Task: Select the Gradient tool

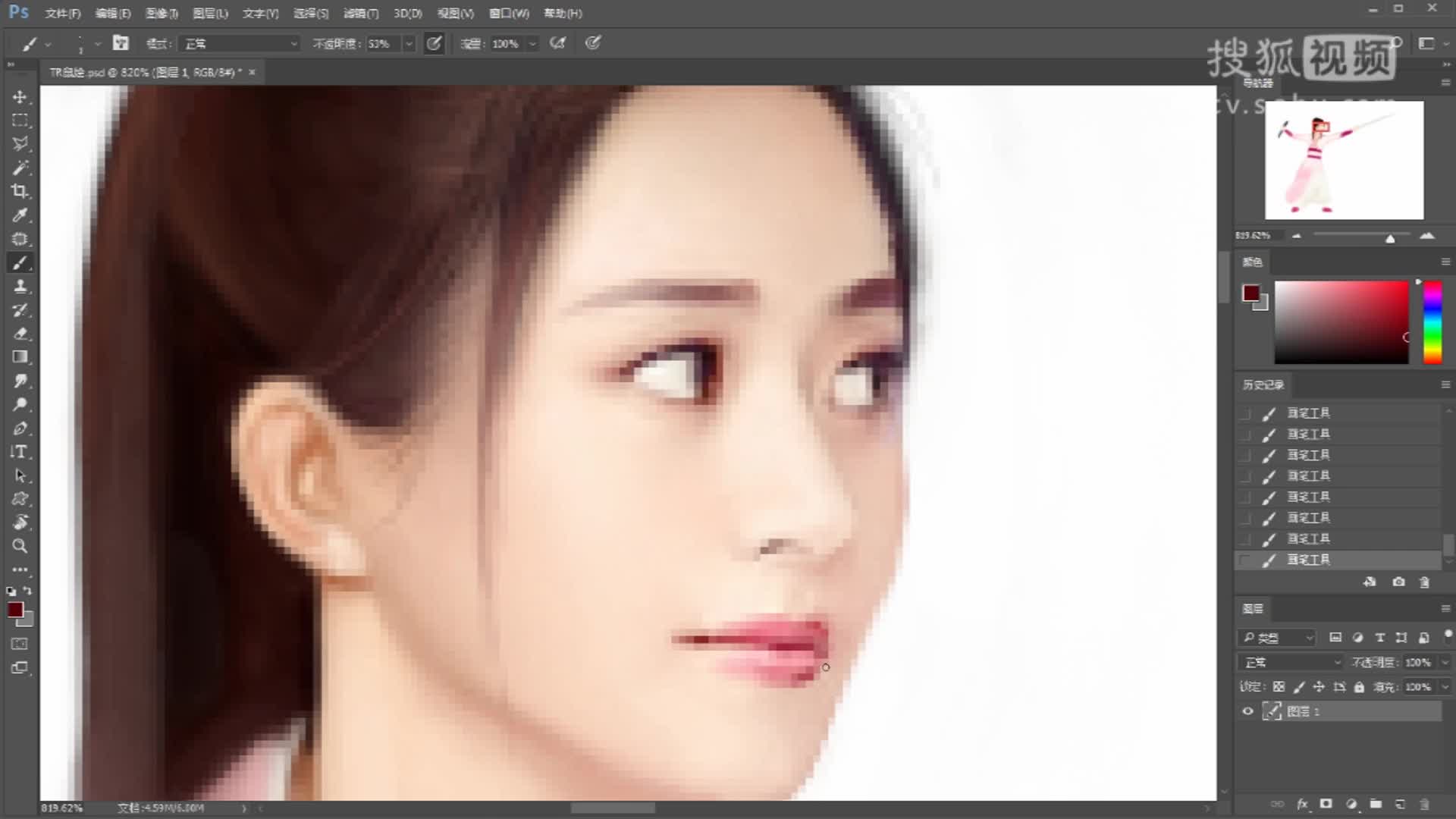Action: point(20,357)
